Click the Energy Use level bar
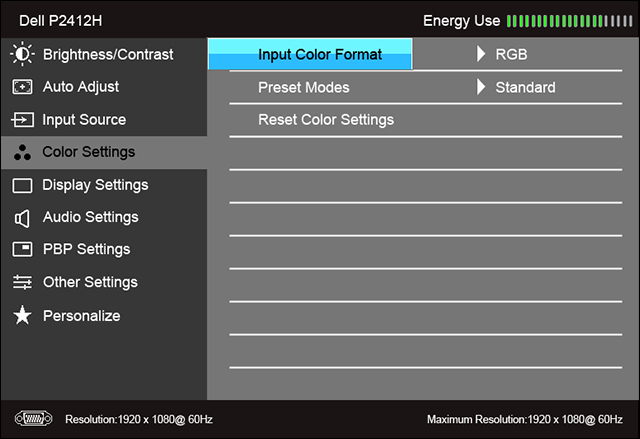The image size is (640, 439). (x=569, y=21)
